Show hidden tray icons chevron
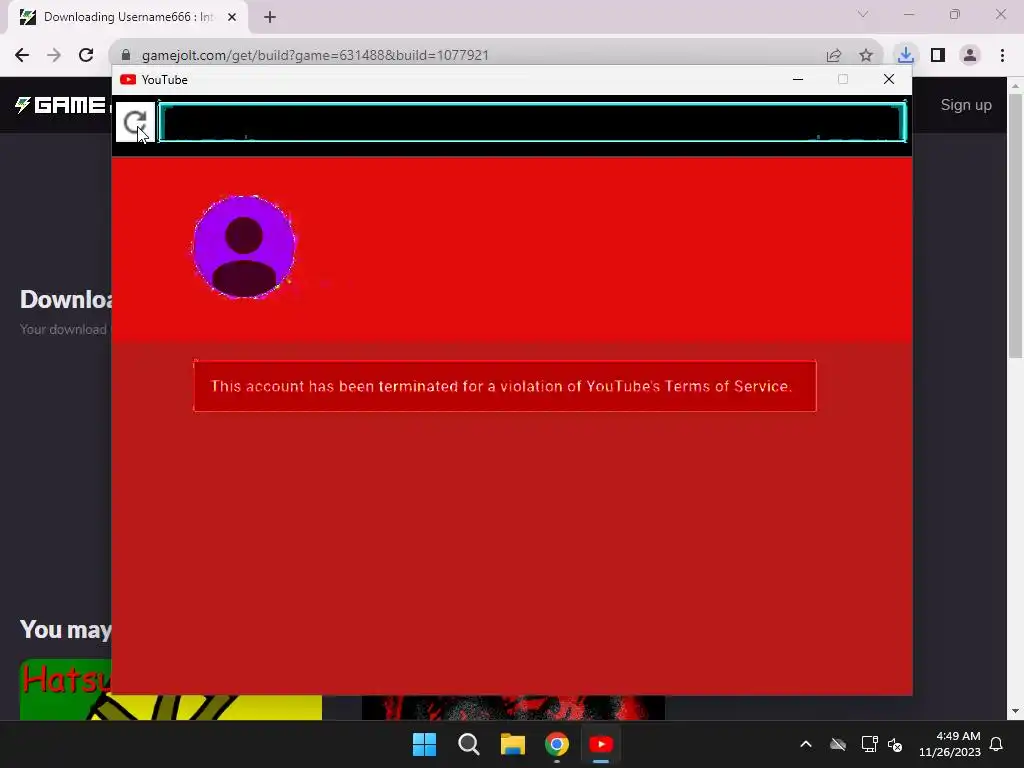1024x768 pixels. tap(806, 744)
